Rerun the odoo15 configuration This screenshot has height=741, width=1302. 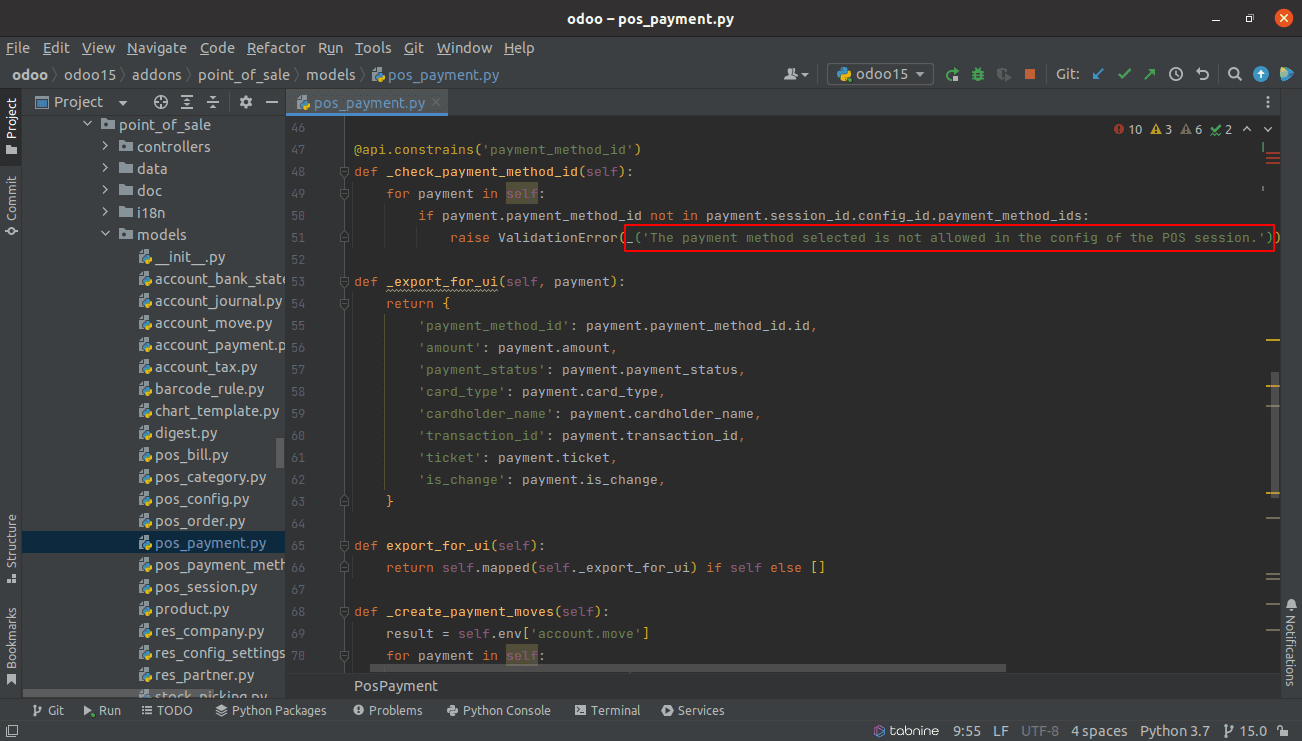(x=953, y=74)
